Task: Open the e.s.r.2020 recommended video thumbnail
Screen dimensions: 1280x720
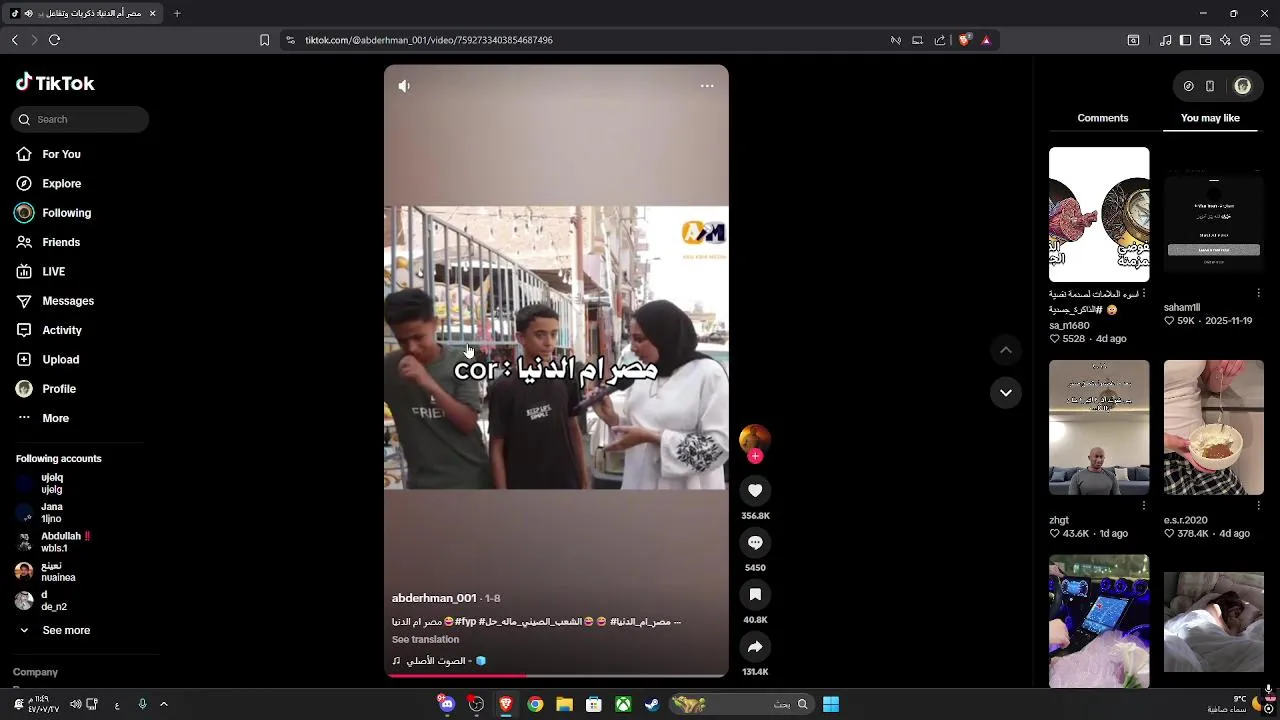Action: tap(1214, 428)
